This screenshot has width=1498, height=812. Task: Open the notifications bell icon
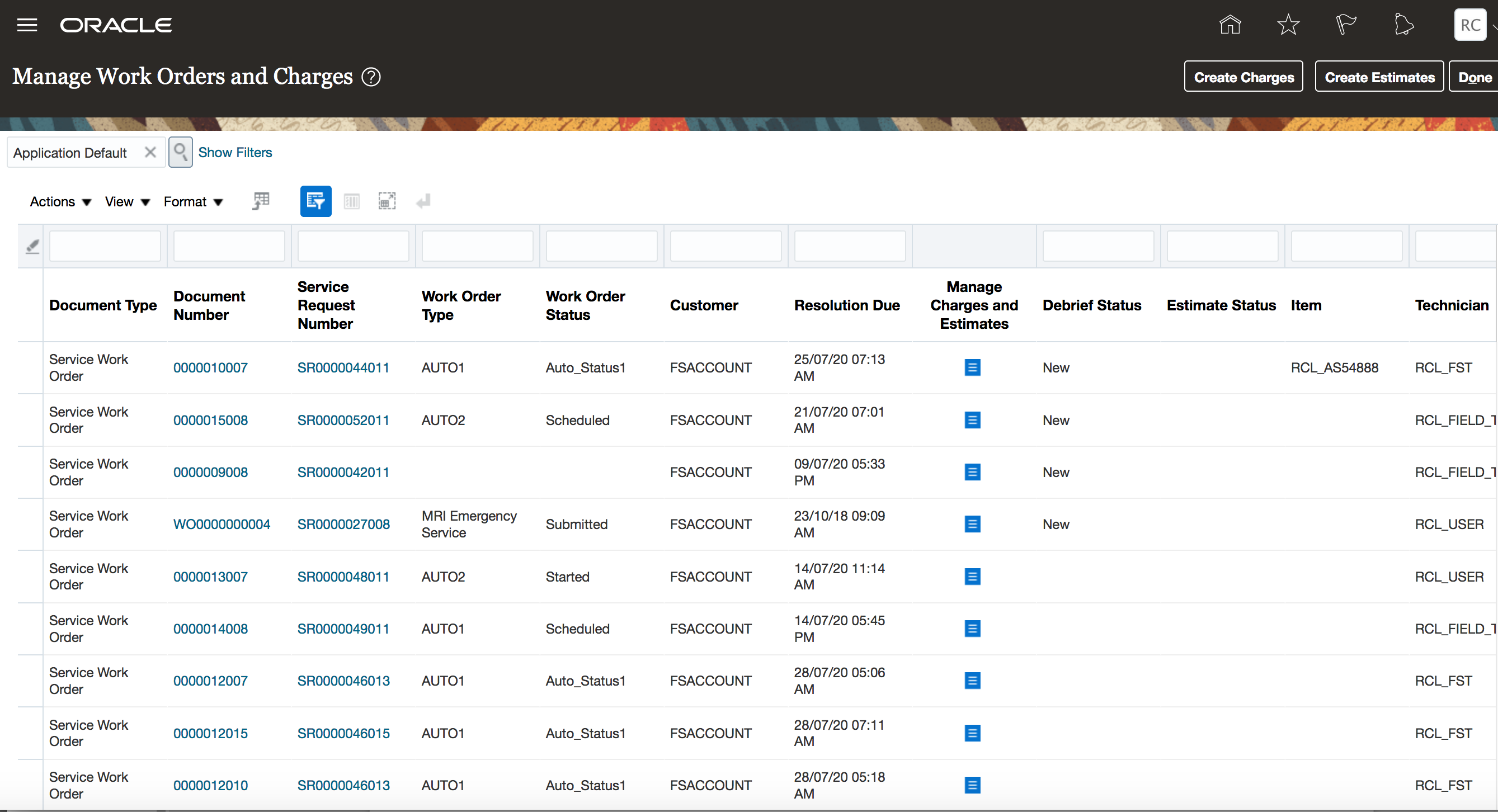pyautogui.click(x=1403, y=25)
